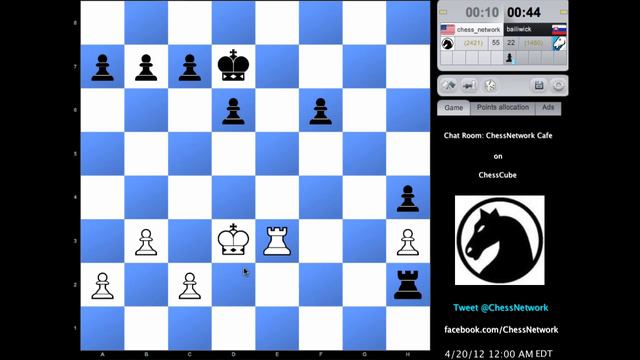Click bailiwick's avatar icon
Image resolution: width=640 pixels, height=360 pixels.
tap(559, 43)
